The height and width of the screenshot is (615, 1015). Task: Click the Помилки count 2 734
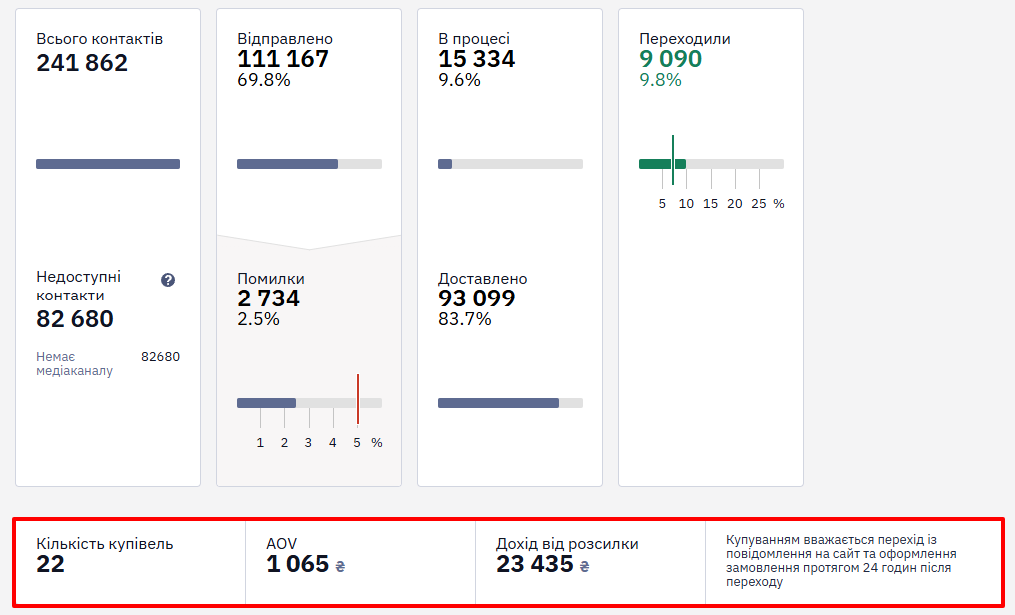(x=269, y=298)
